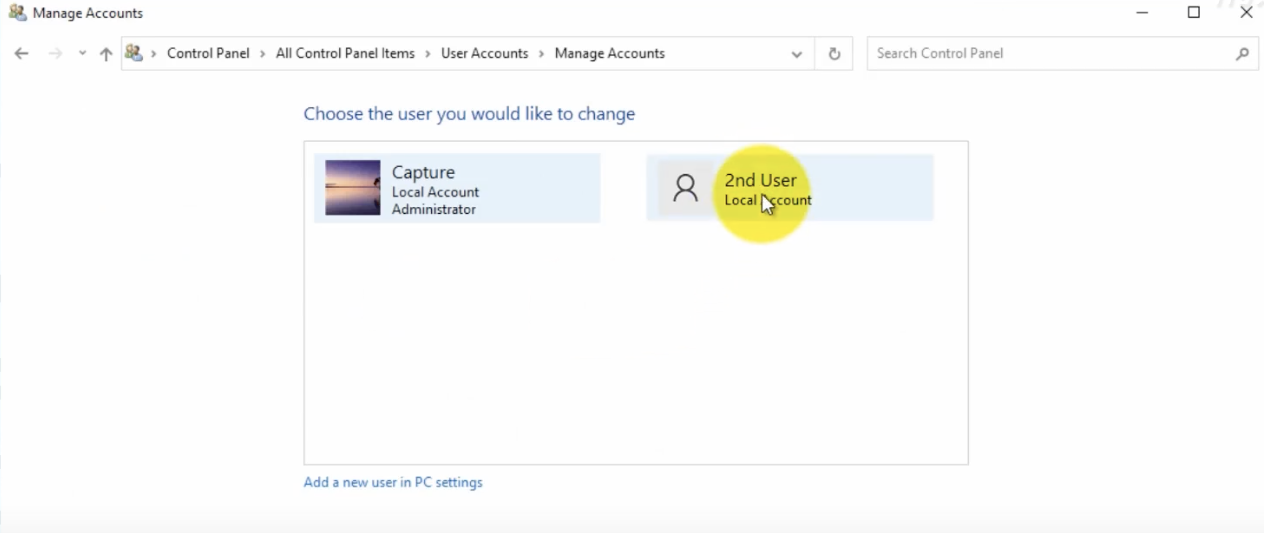The width and height of the screenshot is (1264, 533).
Task: Expand the chevron after User Accounts breadcrumb
Action: pos(541,54)
